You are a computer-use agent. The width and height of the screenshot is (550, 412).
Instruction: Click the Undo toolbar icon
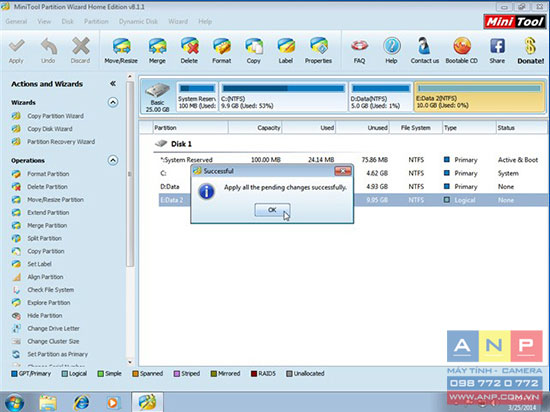point(48,51)
